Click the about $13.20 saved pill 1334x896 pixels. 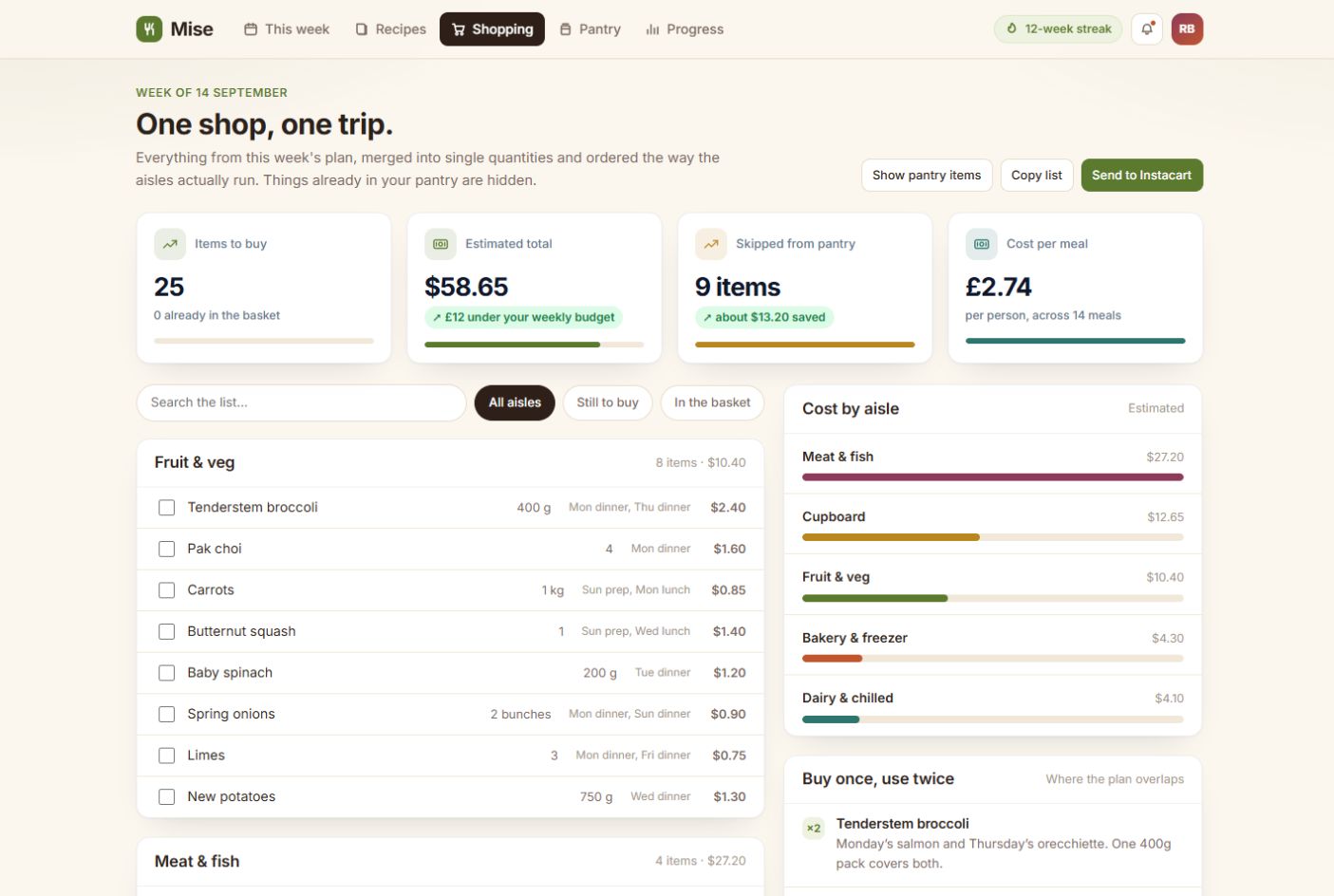[x=764, y=317]
